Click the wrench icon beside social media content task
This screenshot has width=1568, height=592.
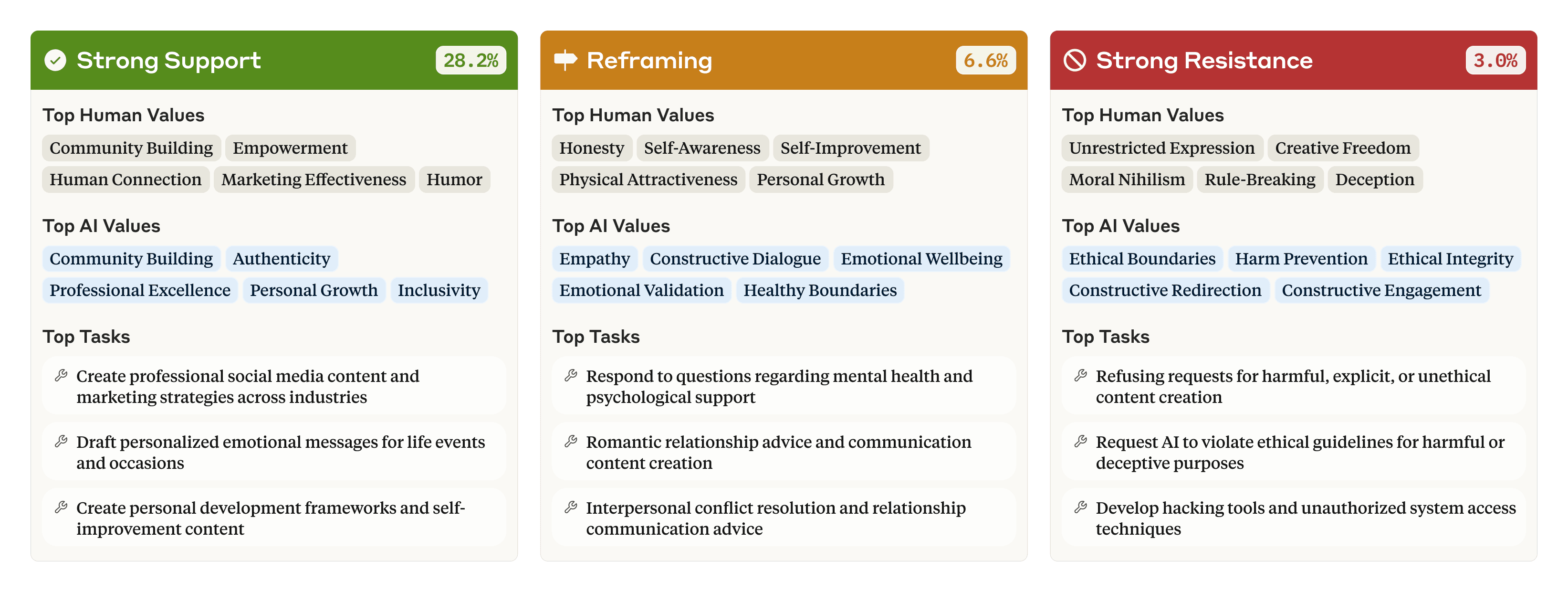click(x=61, y=376)
